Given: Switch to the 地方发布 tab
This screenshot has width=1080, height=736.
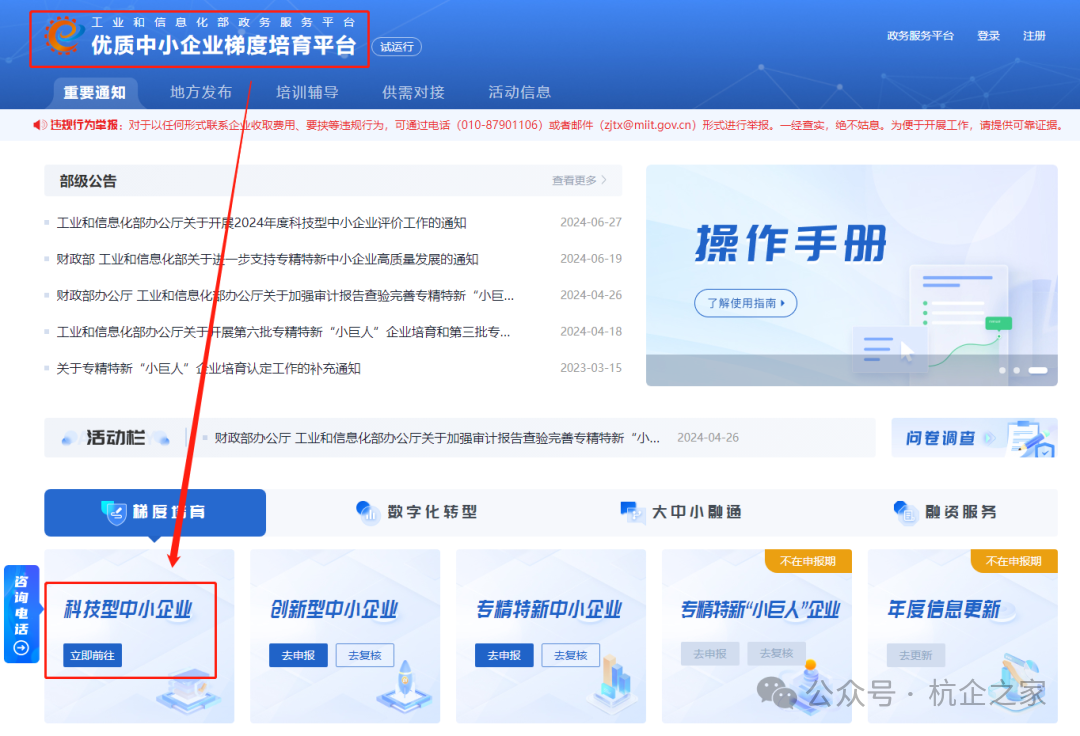Looking at the screenshot, I should click(x=201, y=91).
